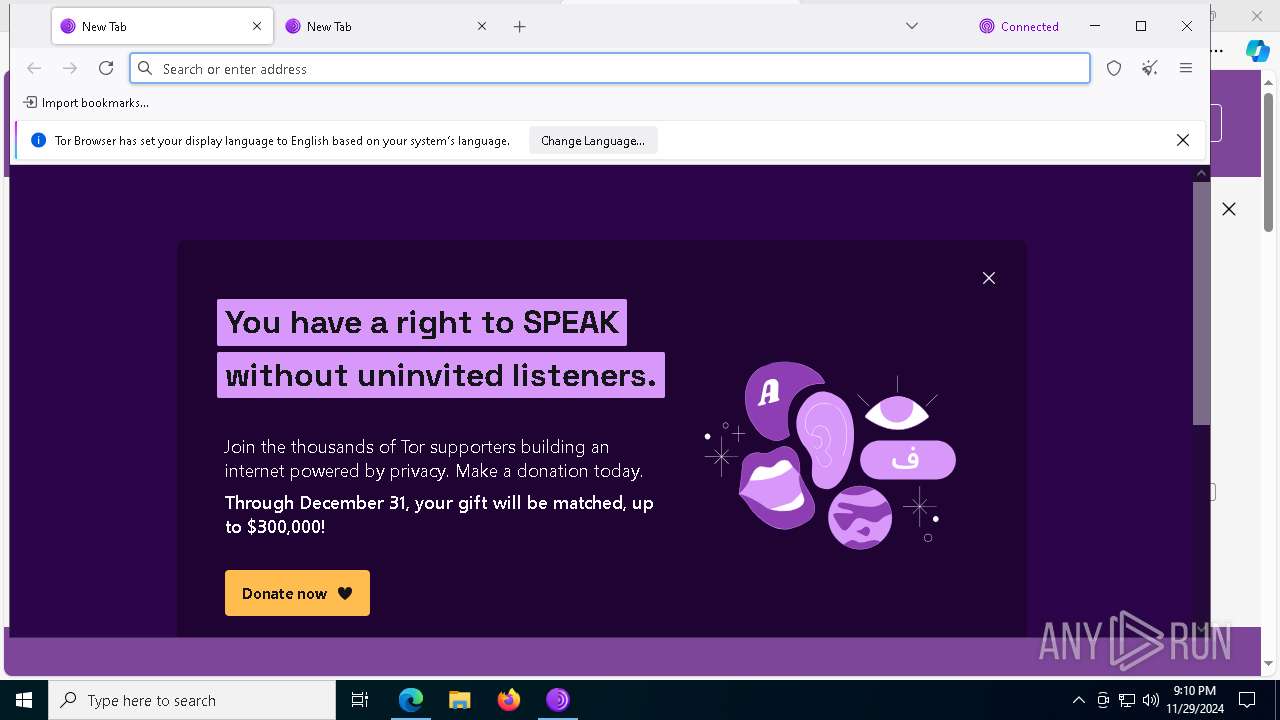Open Firefox from the taskbar

[509, 700]
